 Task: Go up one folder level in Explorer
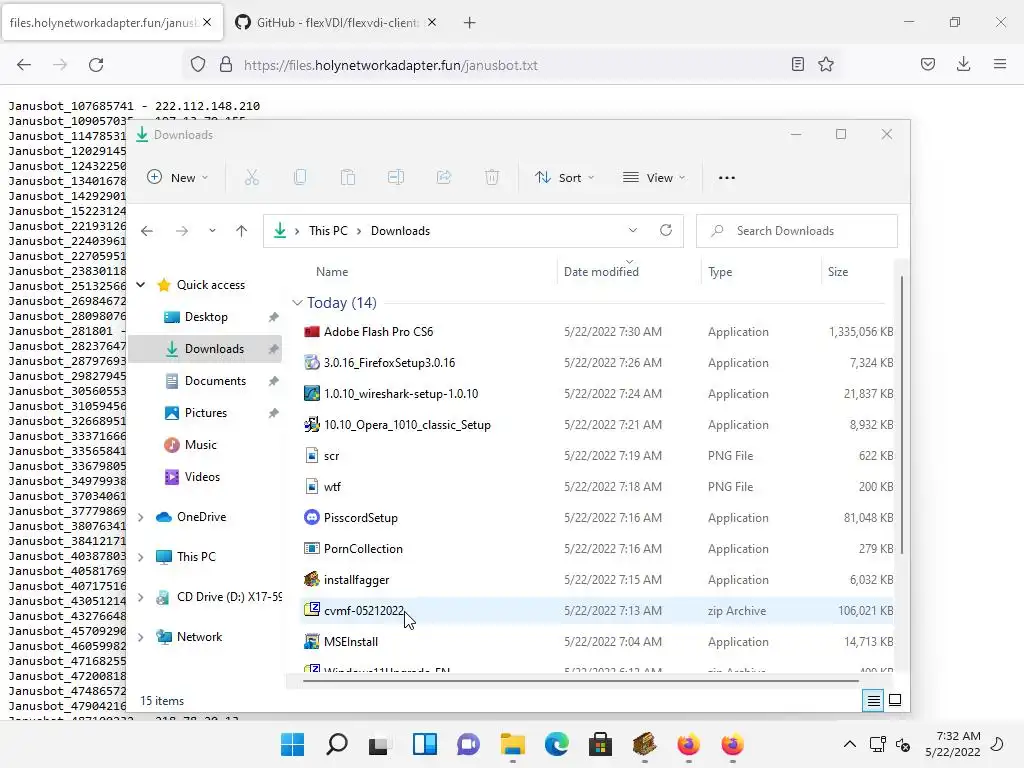pyautogui.click(x=242, y=231)
